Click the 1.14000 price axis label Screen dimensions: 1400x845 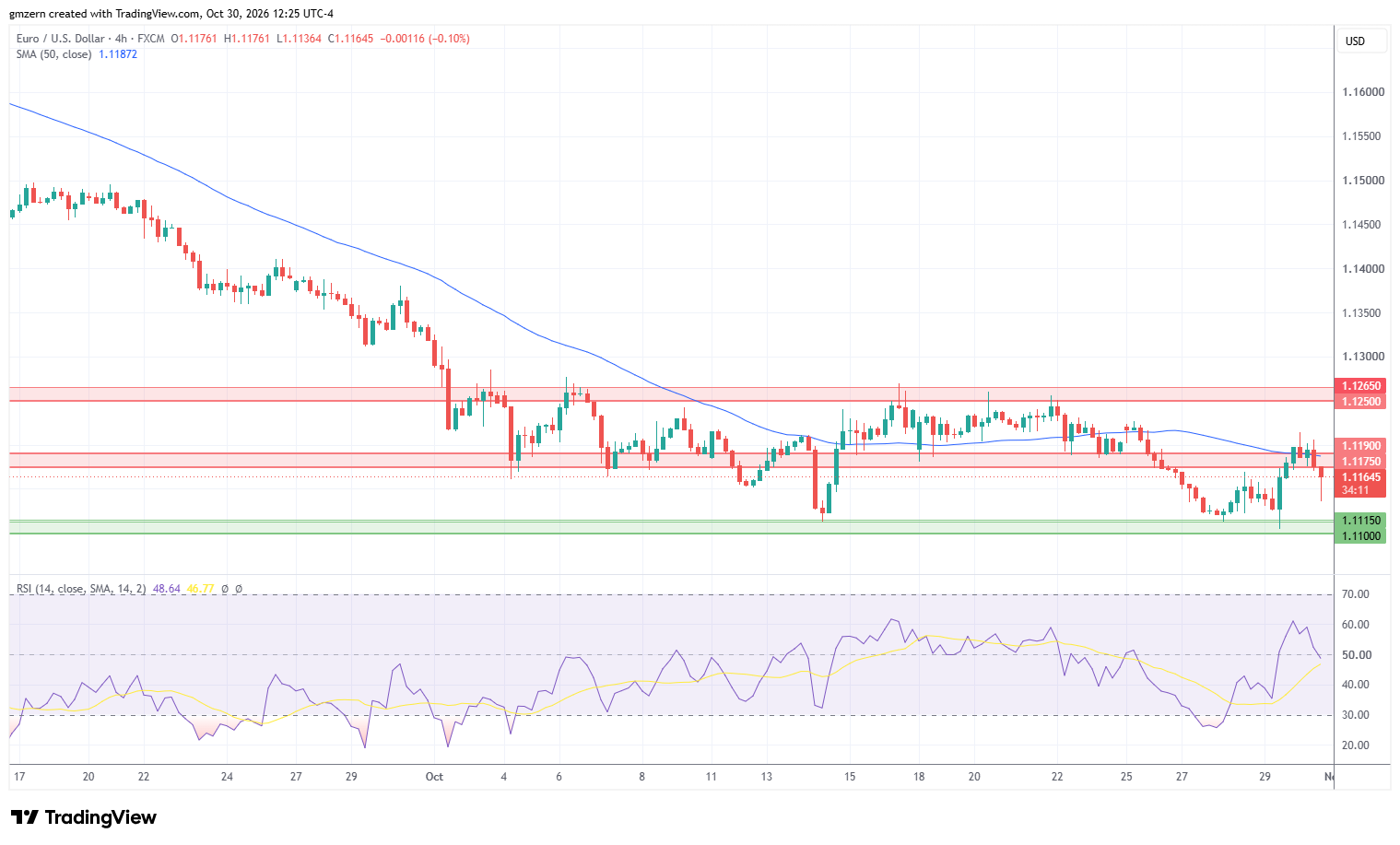1363,269
